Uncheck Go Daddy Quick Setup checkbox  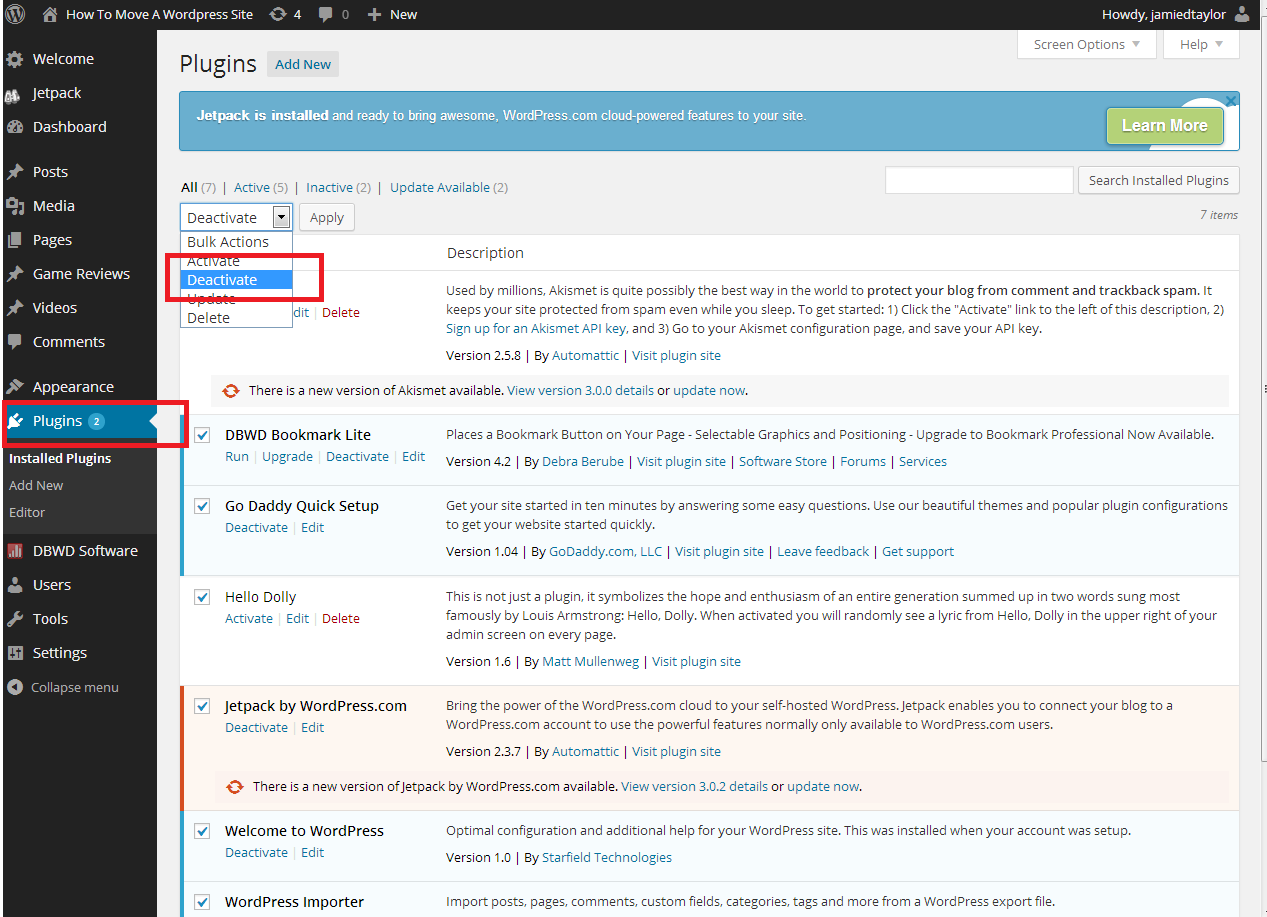[x=203, y=506]
